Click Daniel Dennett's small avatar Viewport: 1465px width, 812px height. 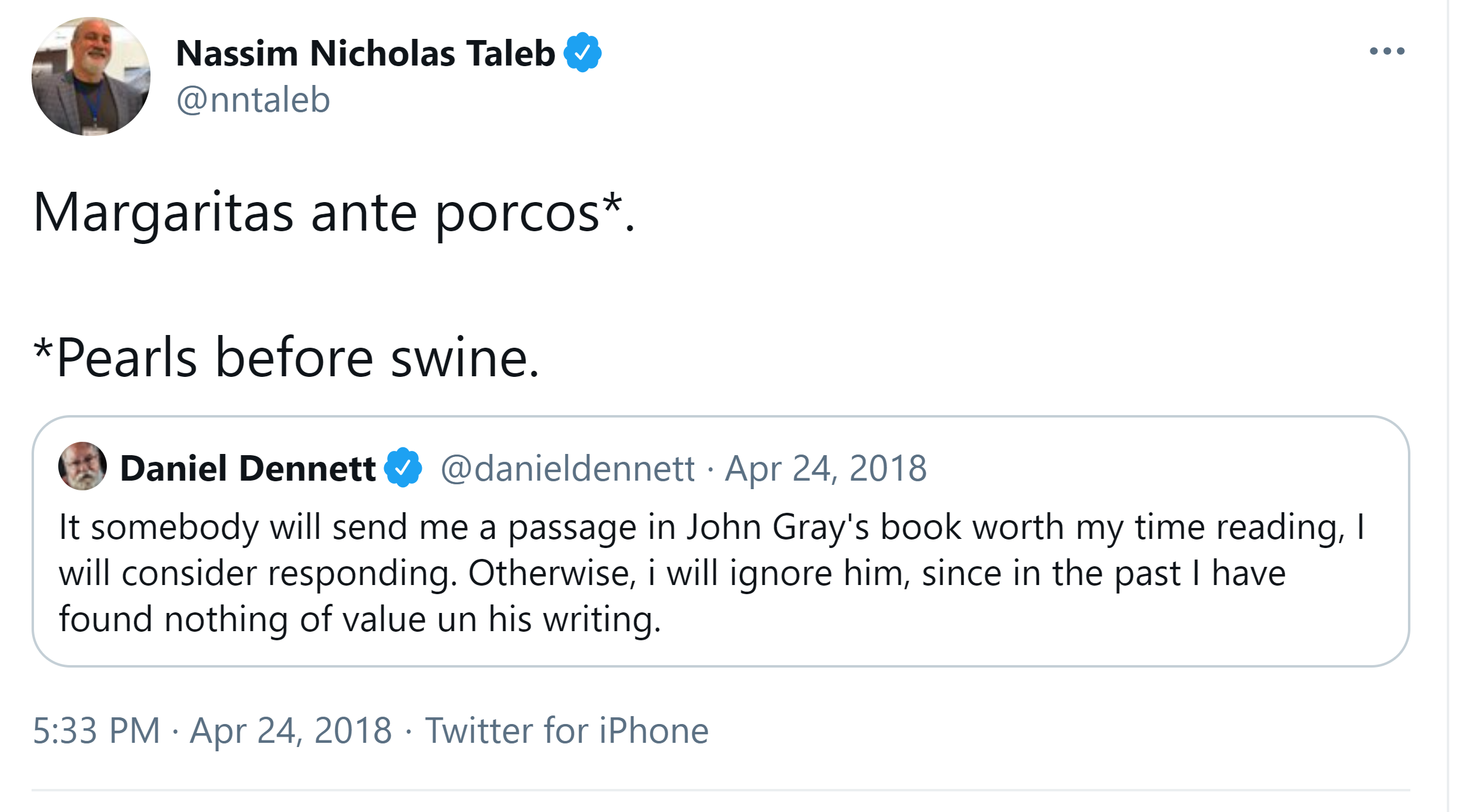(83, 466)
